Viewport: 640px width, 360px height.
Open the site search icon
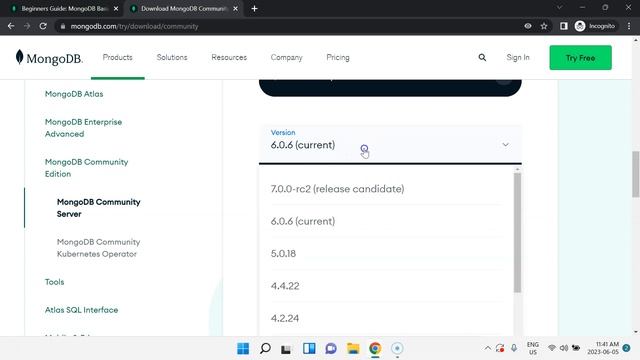point(482,58)
